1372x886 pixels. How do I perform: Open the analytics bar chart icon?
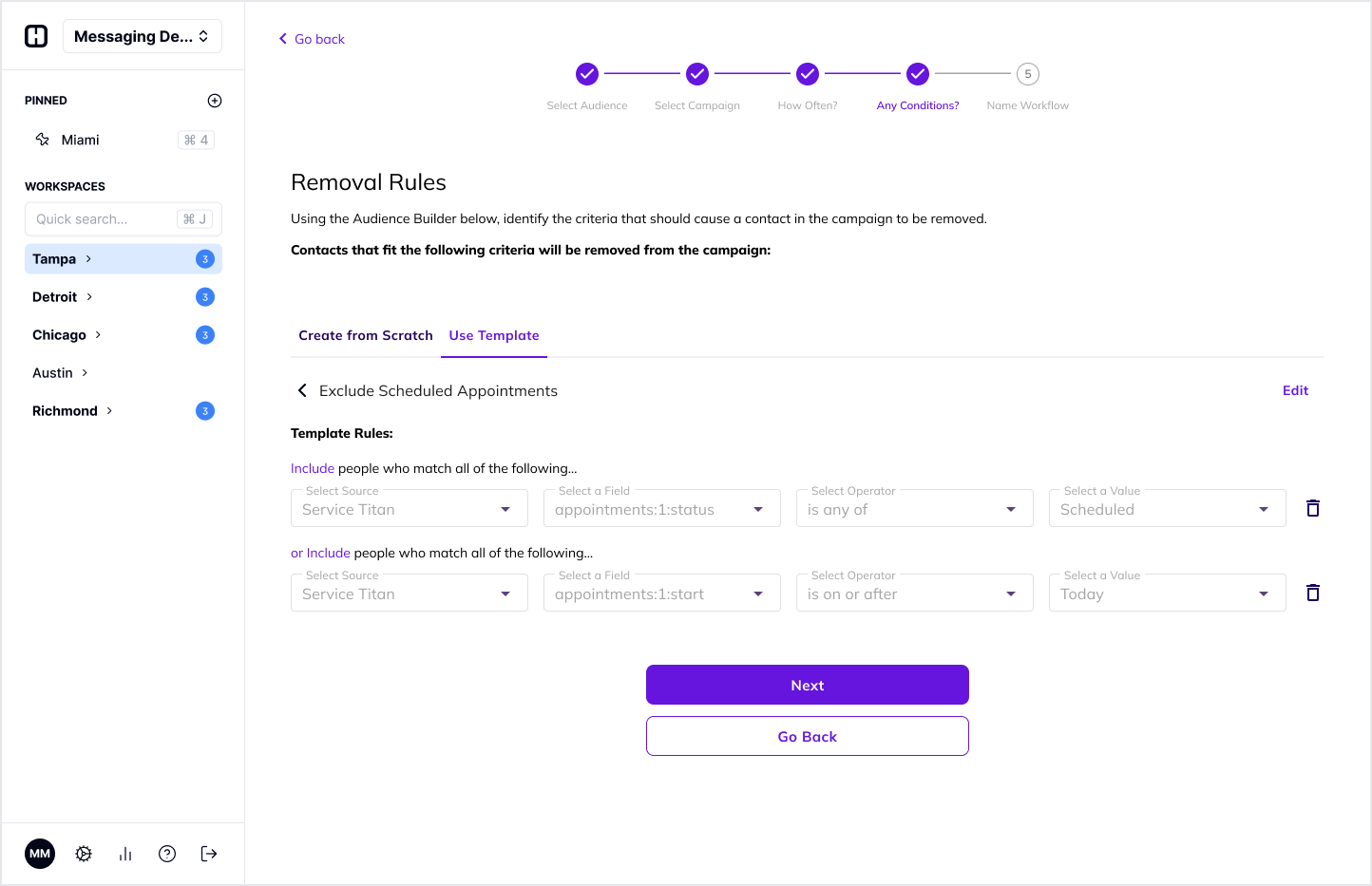125,854
